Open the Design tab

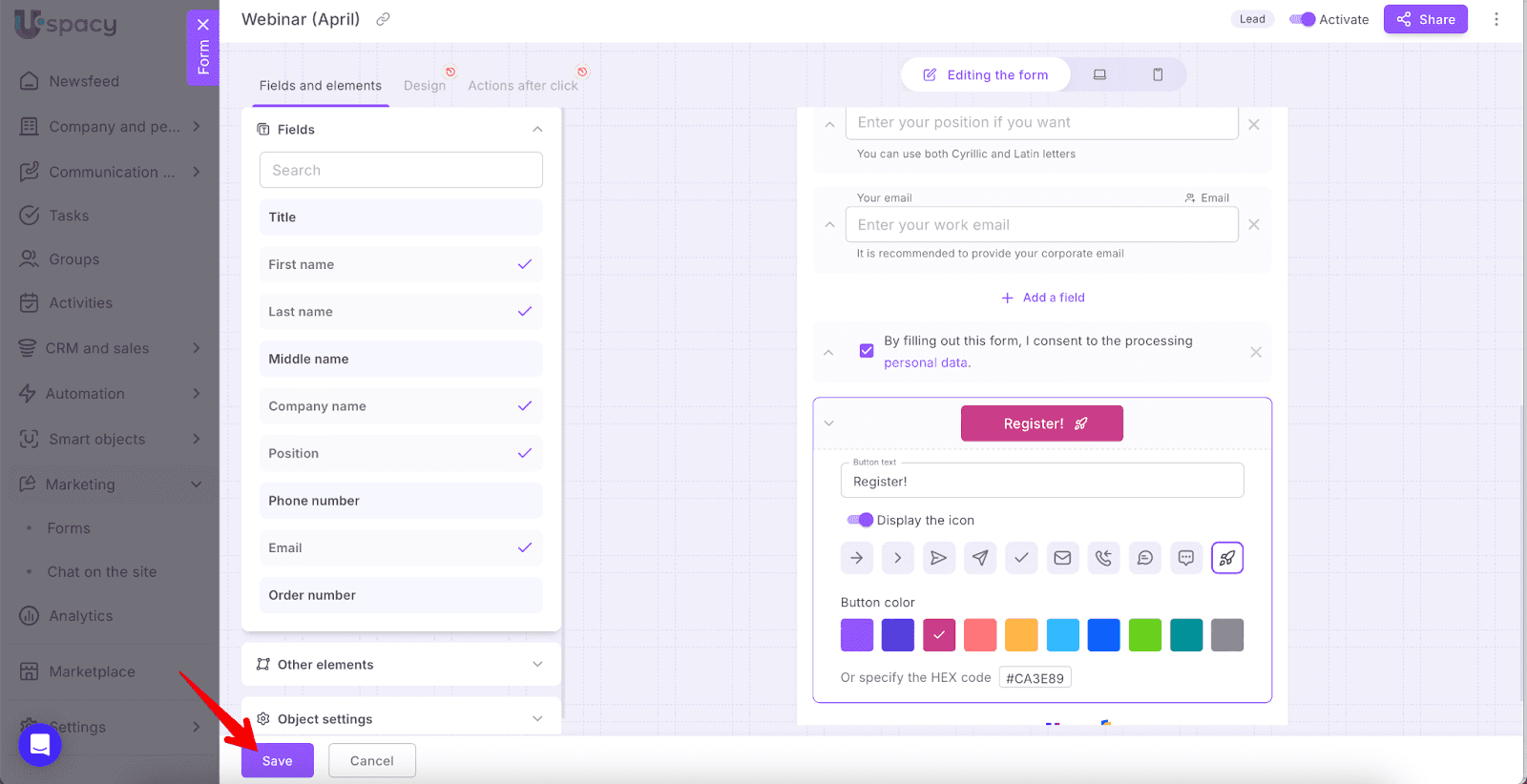[425, 86]
